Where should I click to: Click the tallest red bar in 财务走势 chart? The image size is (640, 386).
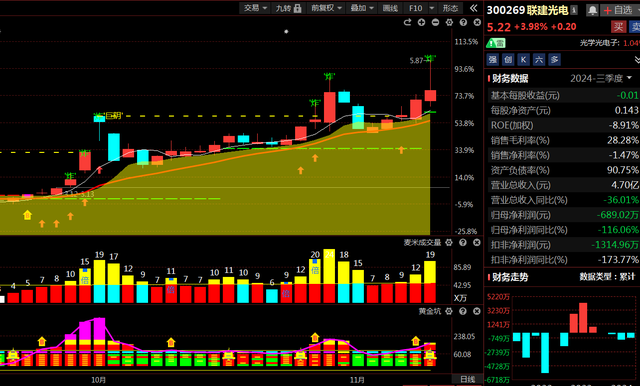[583, 317]
